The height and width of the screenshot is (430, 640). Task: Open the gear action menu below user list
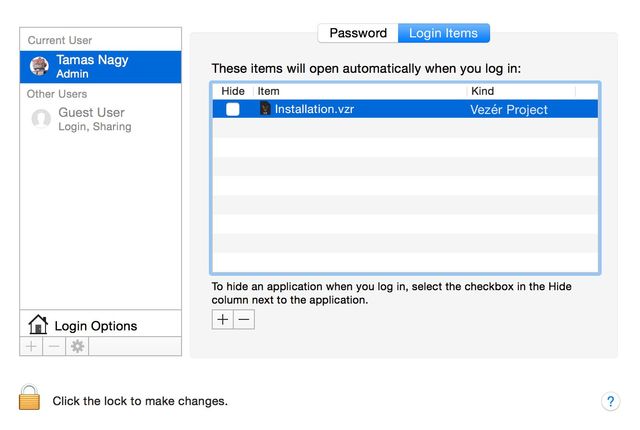(77, 346)
